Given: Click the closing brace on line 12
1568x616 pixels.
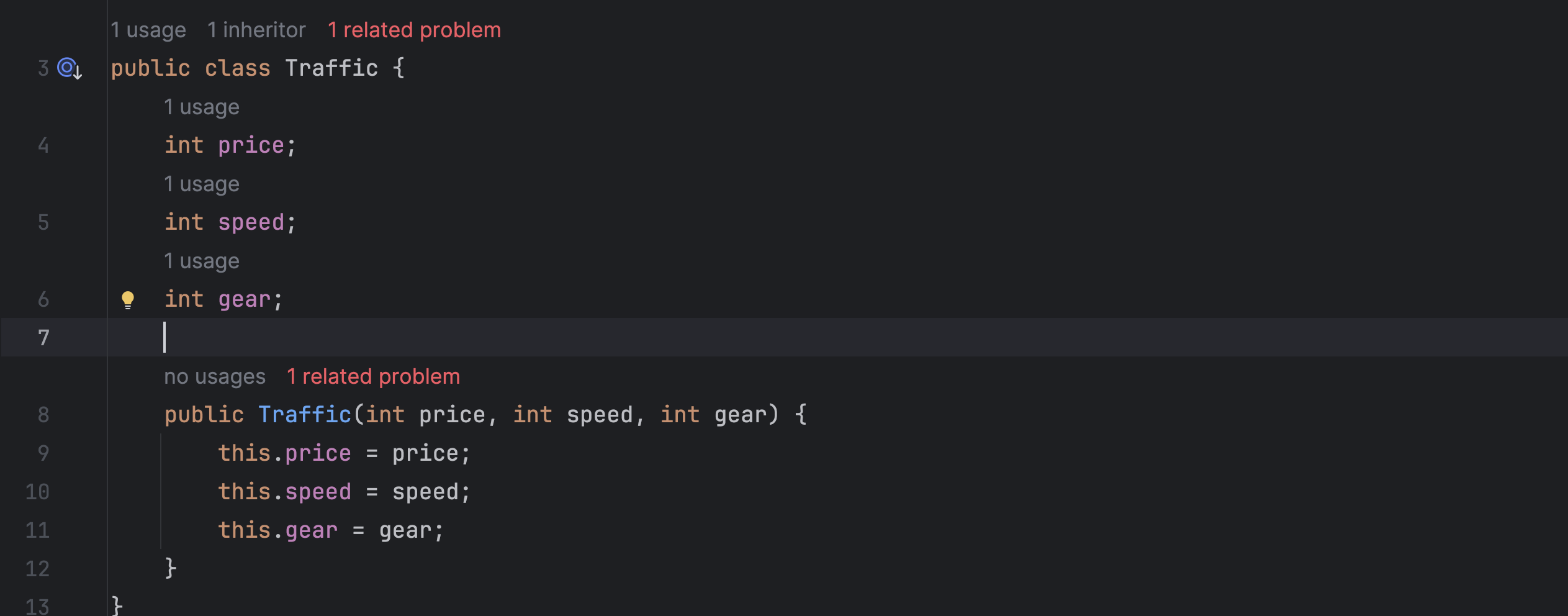Looking at the screenshot, I should coord(171,568).
